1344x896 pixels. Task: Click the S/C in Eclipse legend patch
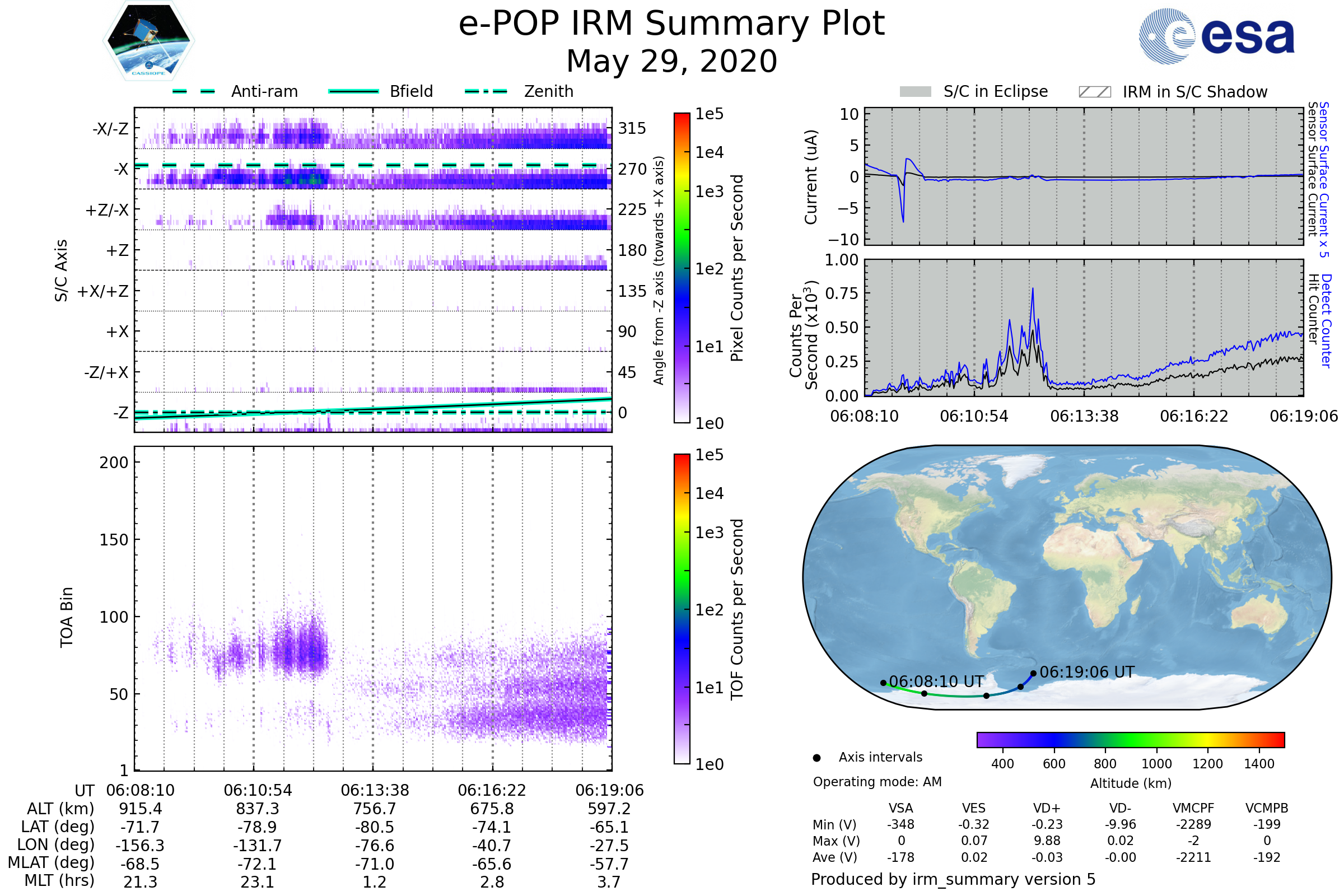(x=915, y=92)
